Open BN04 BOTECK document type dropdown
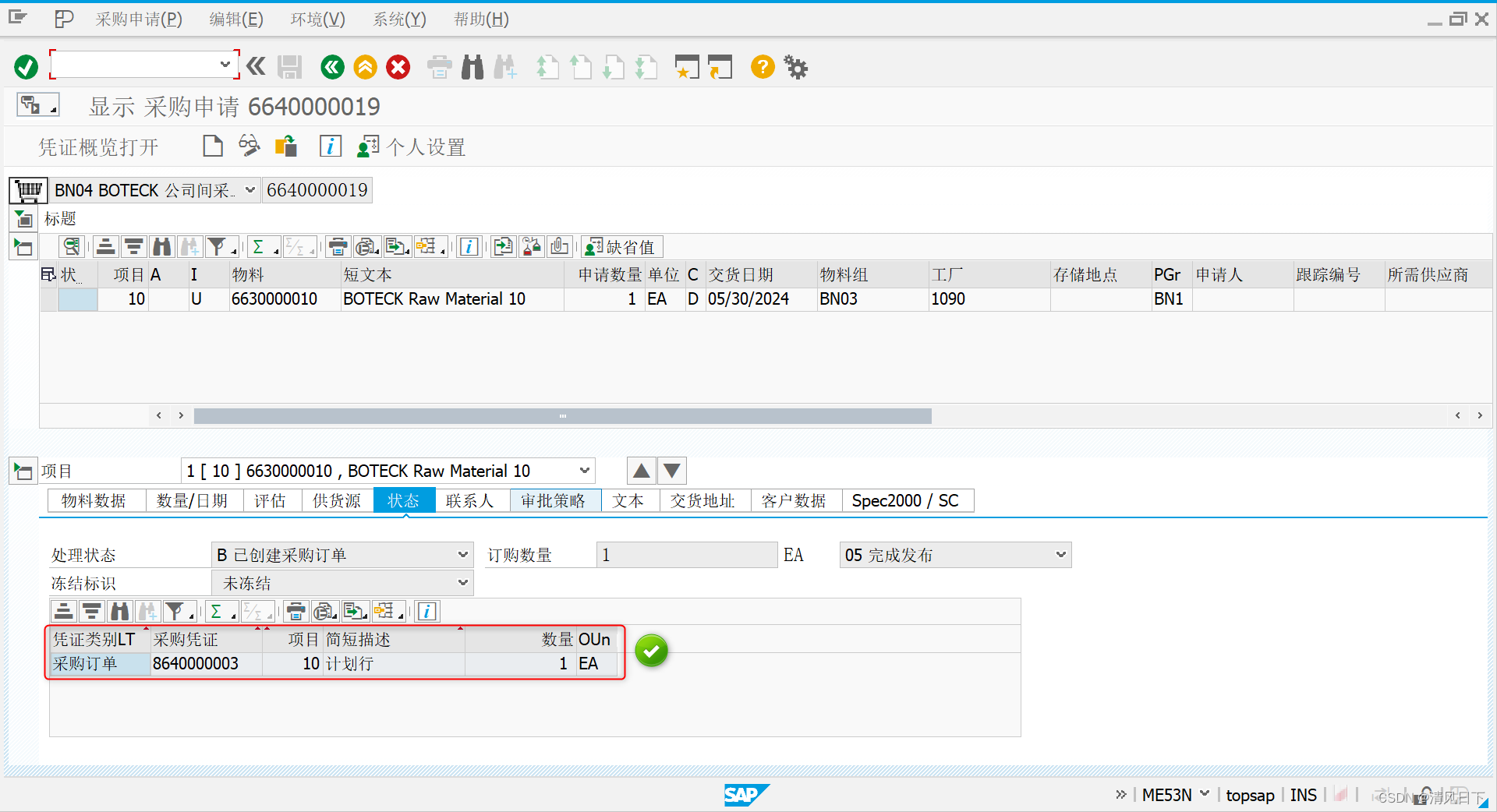1497x812 pixels. click(249, 190)
